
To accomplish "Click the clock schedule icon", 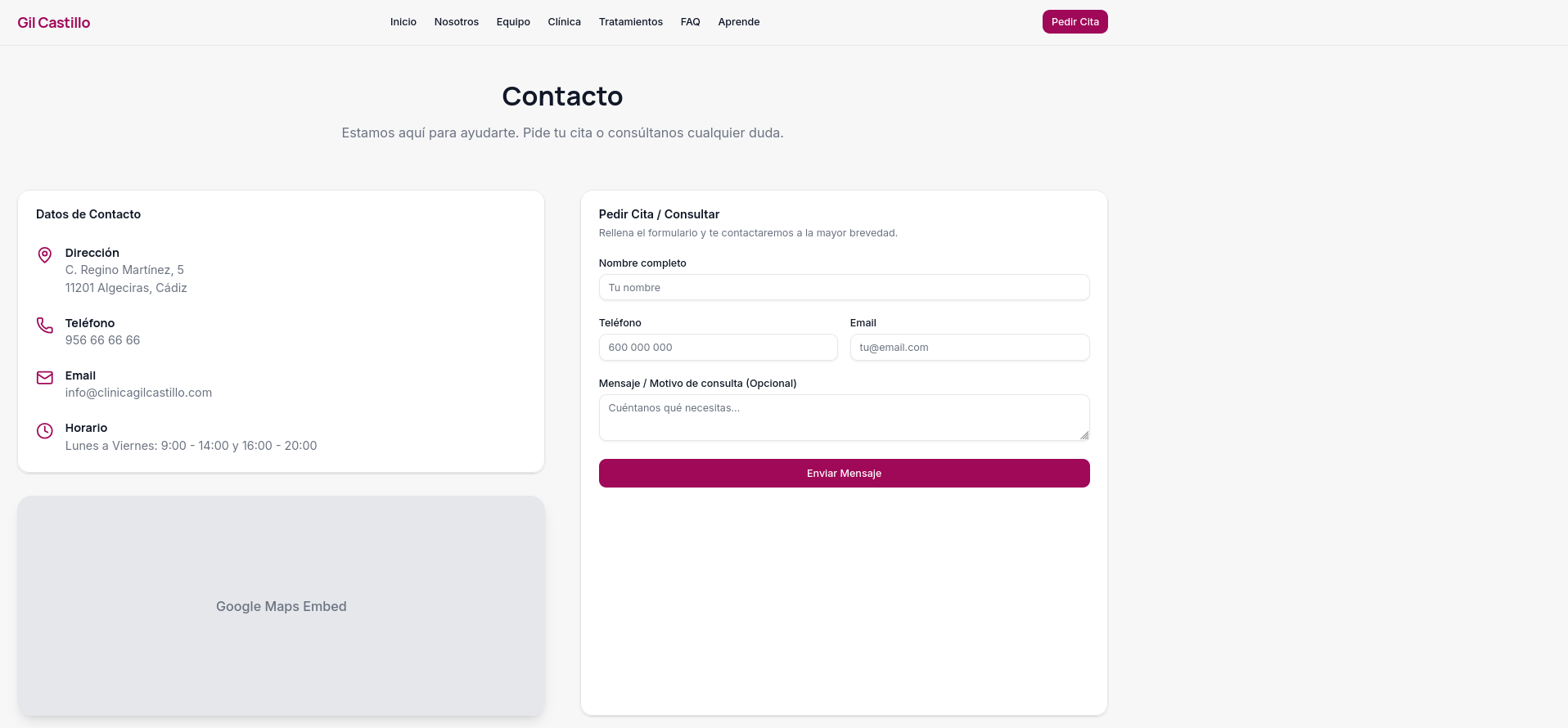I will 45,430.
